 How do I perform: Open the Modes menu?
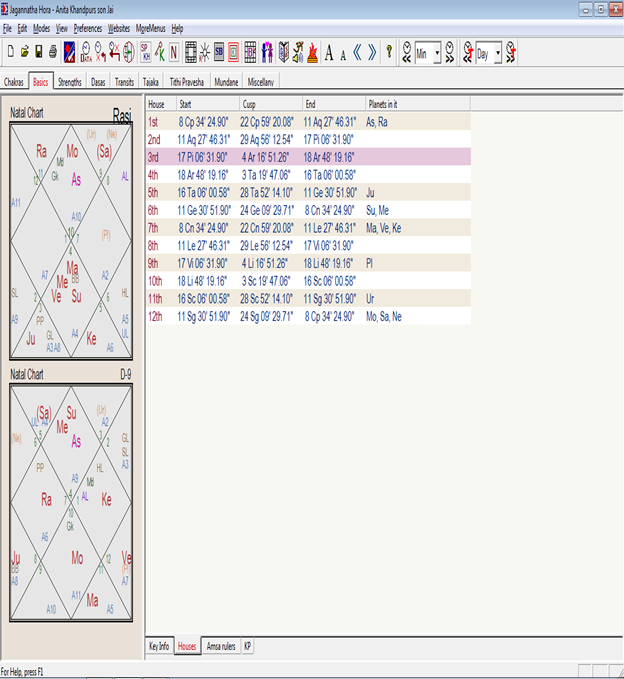point(41,29)
